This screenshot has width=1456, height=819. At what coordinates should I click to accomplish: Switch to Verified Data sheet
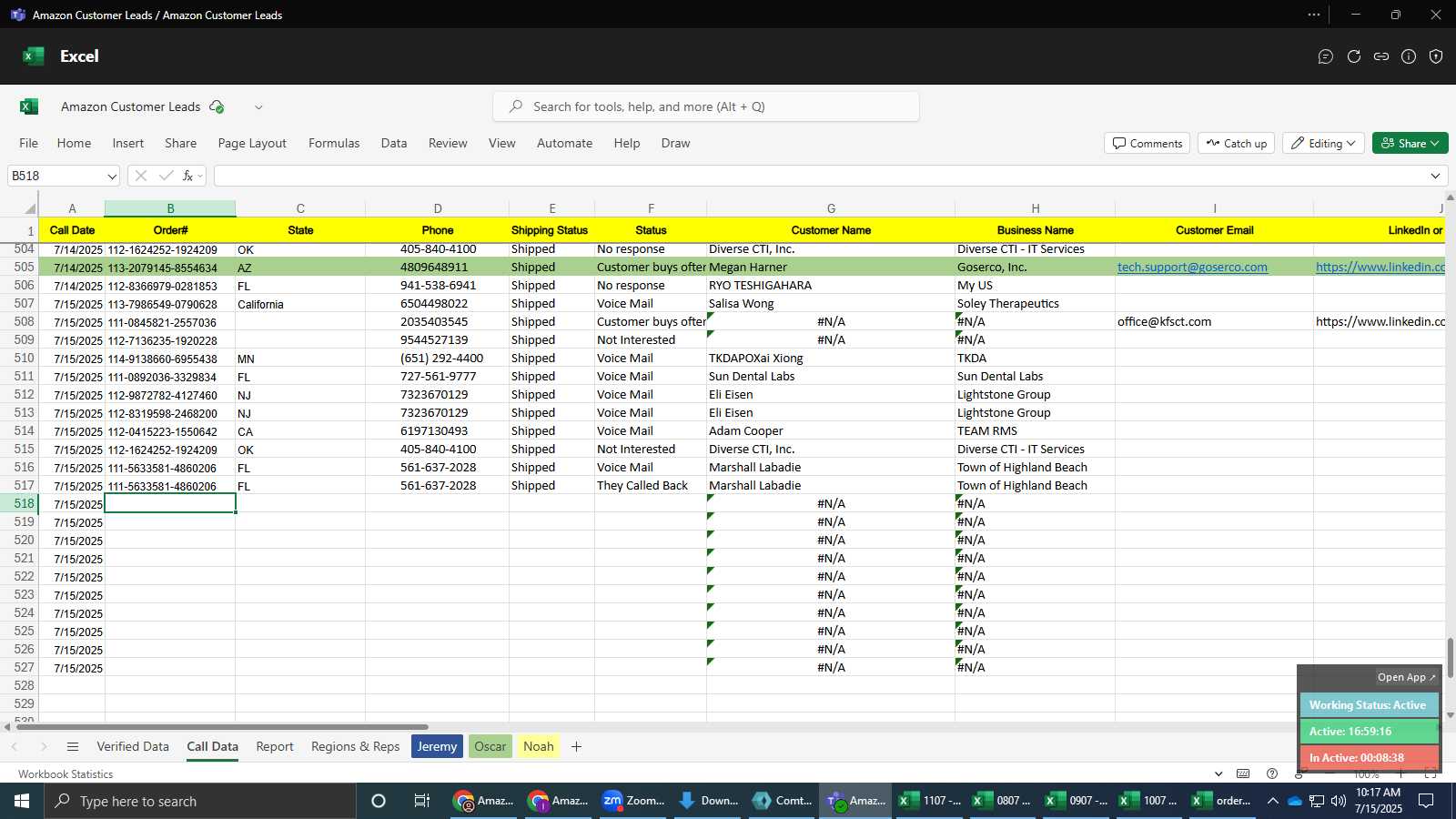click(x=133, y=746)
